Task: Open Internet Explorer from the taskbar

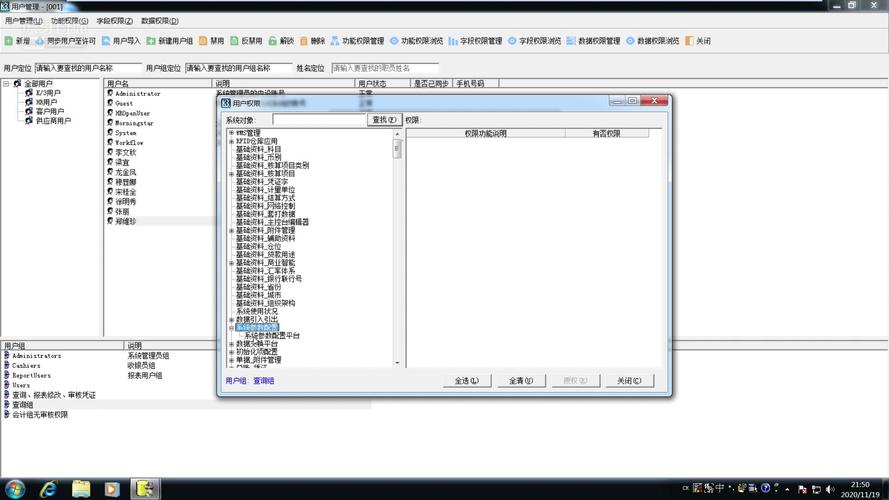Action: click(48, 489)
